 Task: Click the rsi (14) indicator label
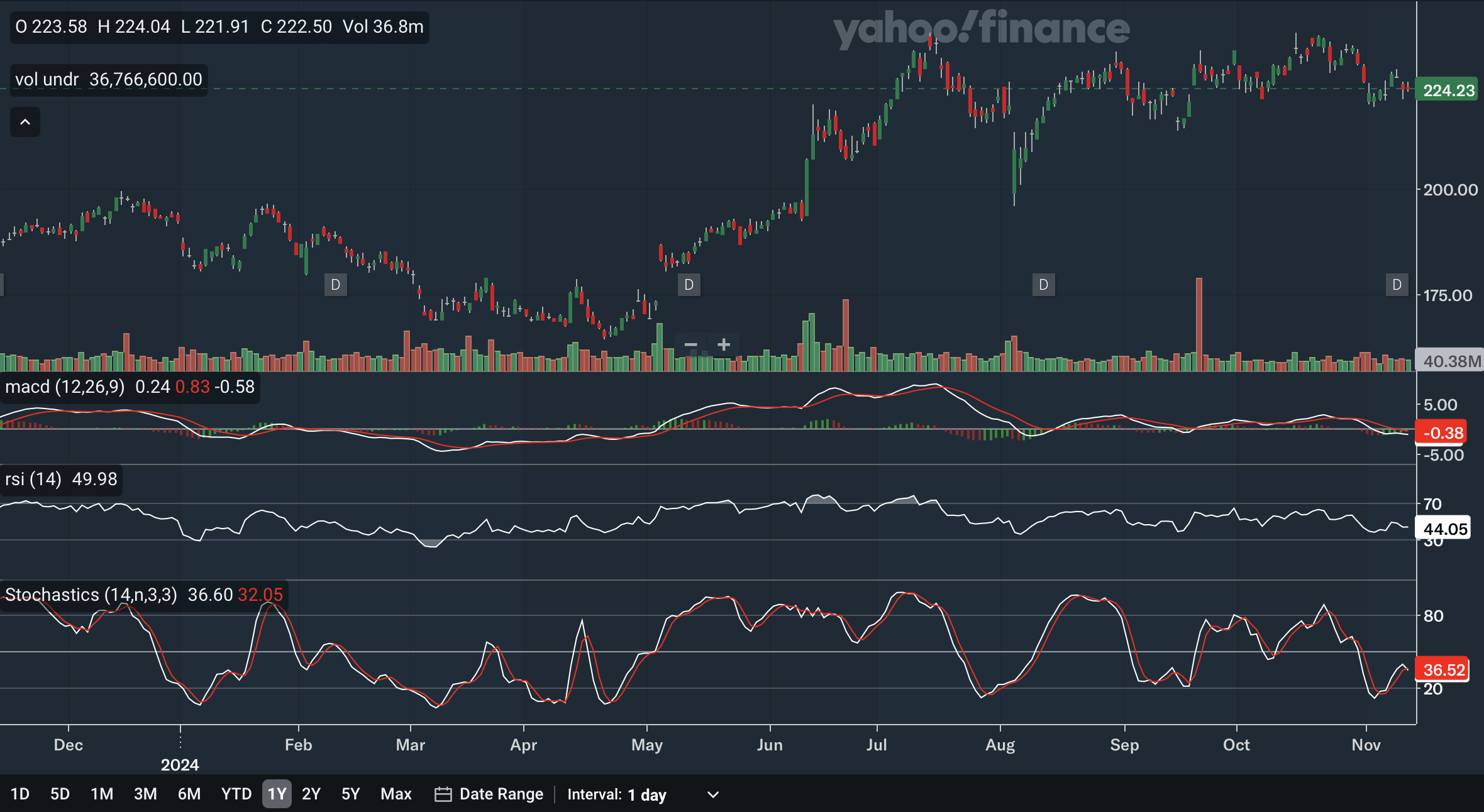coord(33,479)
